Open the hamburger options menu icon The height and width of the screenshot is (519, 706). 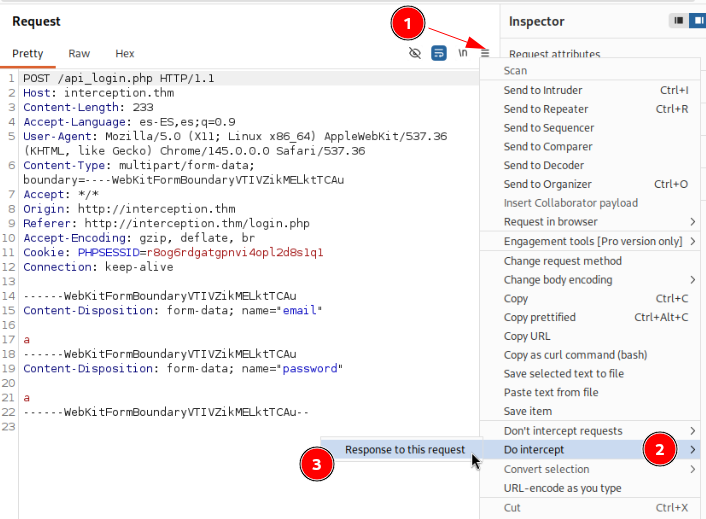point(485,54)
